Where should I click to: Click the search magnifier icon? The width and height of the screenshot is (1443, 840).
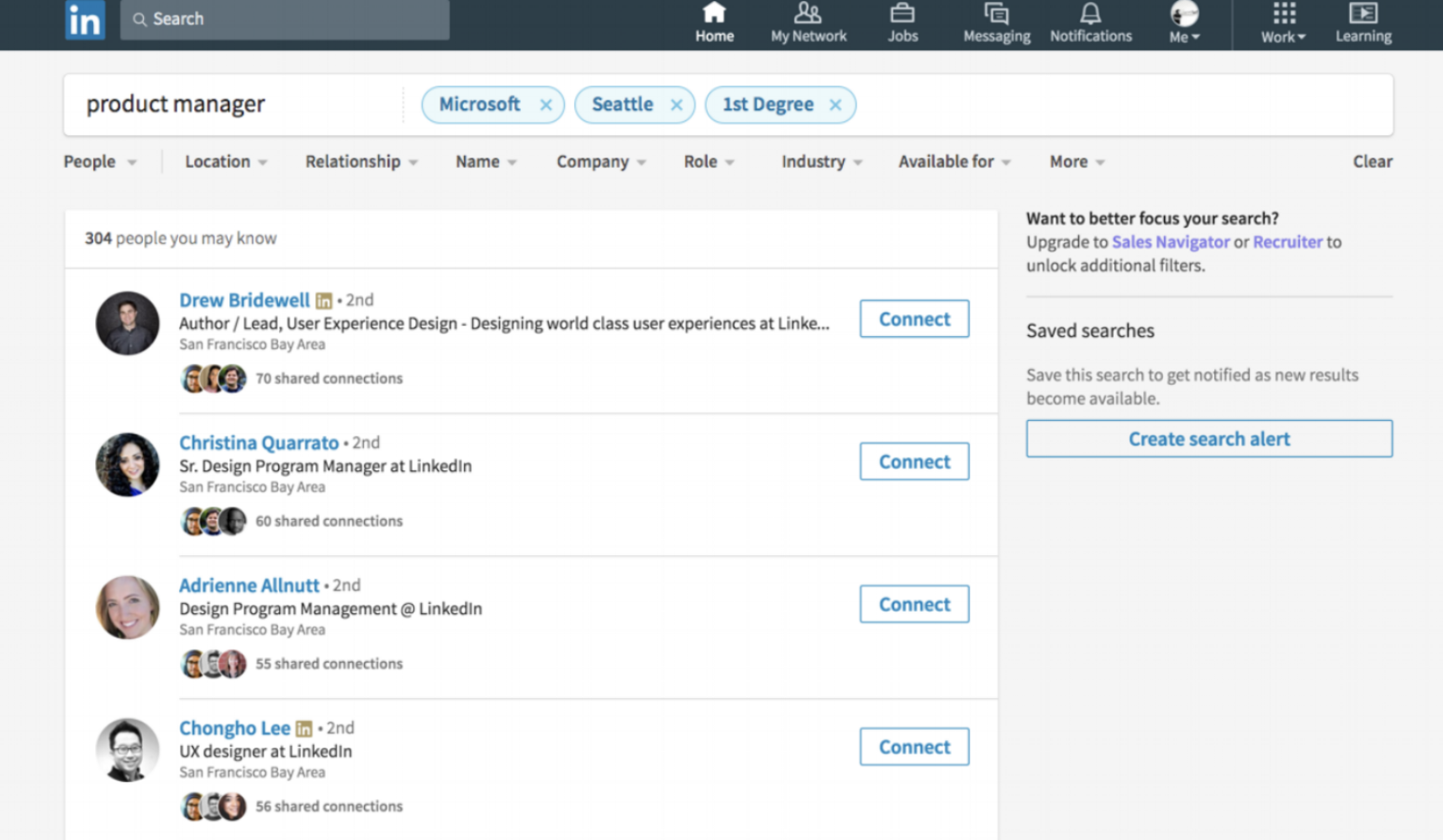[140, 18]
